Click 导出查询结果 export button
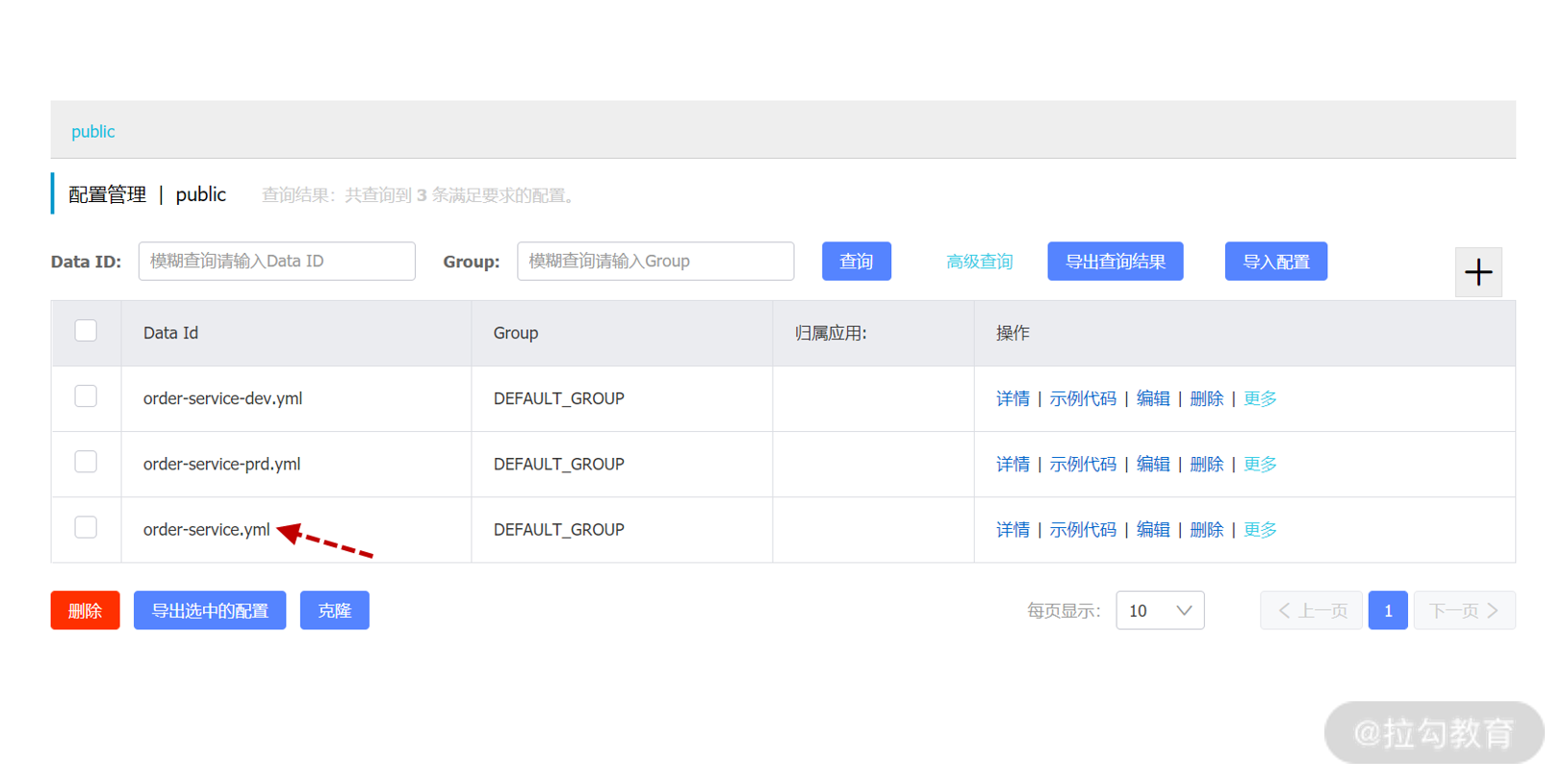This screenshot has height=784, width=1565. point(1116,261)
